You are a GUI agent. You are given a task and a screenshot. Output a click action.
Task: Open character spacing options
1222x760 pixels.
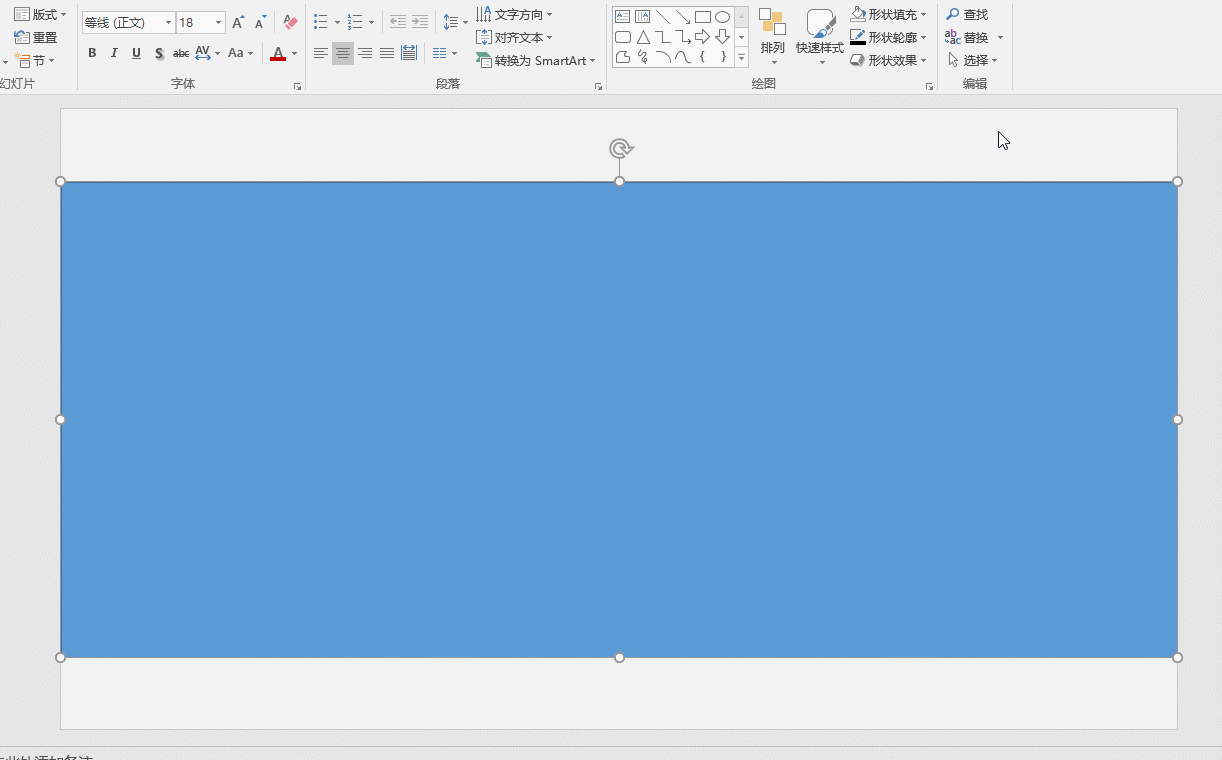(x=207, y=53)
